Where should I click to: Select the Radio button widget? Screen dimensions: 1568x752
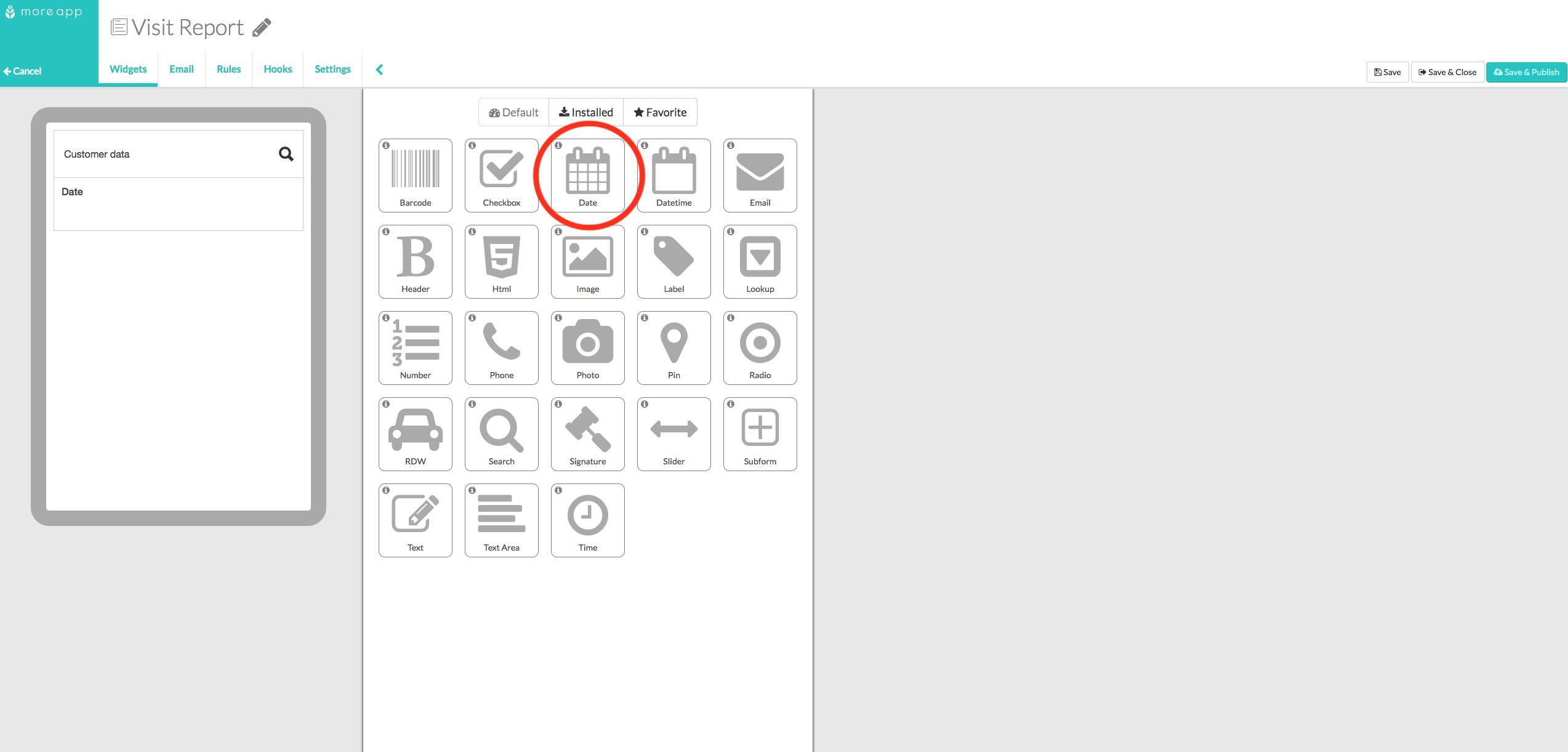pos(760,347)
